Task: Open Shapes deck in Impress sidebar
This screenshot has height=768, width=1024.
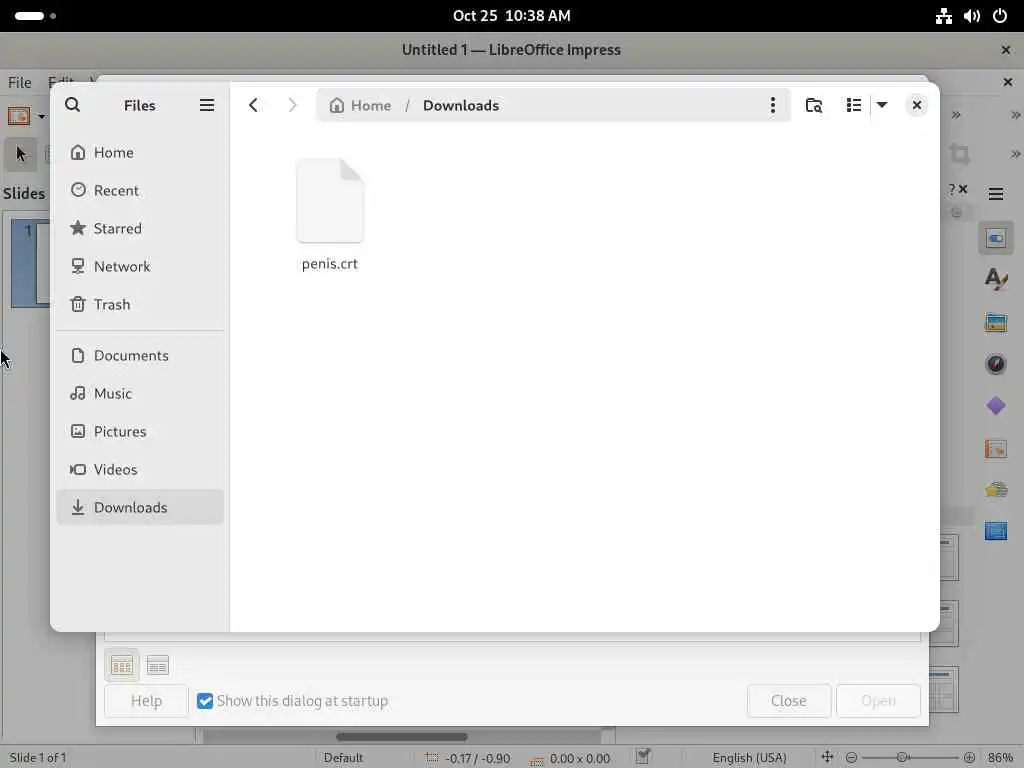Action: click(x=995, y=406)
